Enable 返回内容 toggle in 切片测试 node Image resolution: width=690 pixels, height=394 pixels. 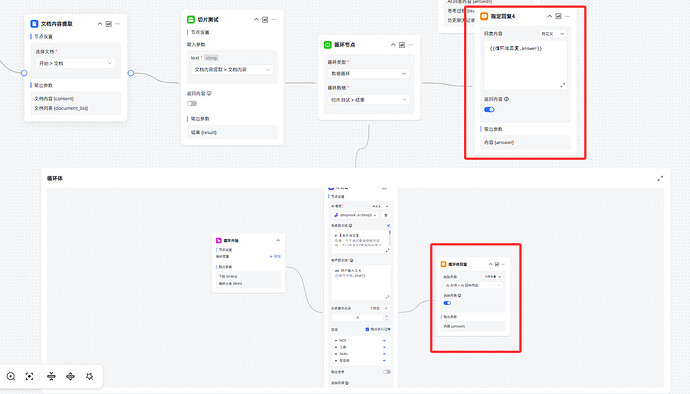(192, 103)
